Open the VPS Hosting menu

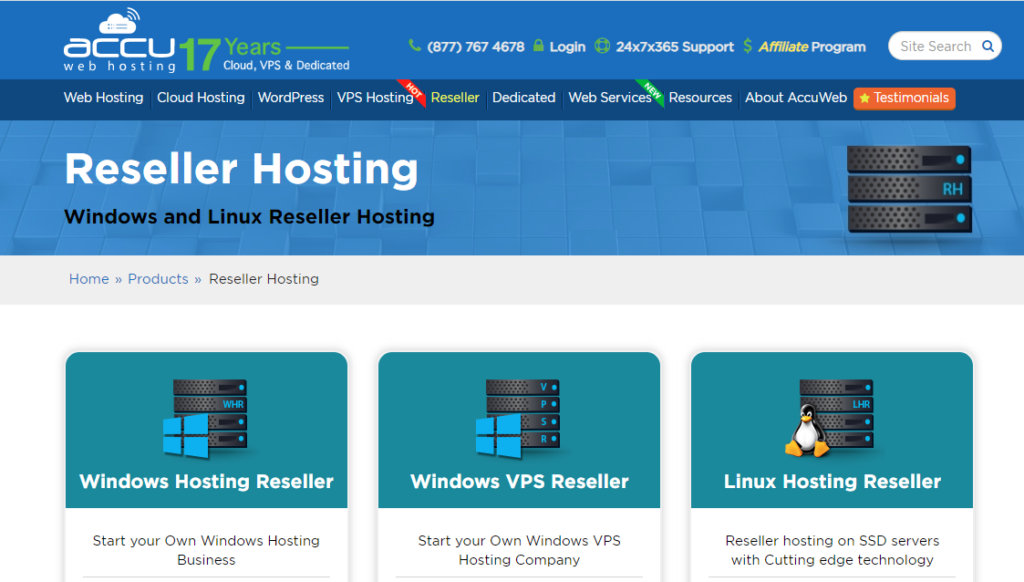coord(375,97)
